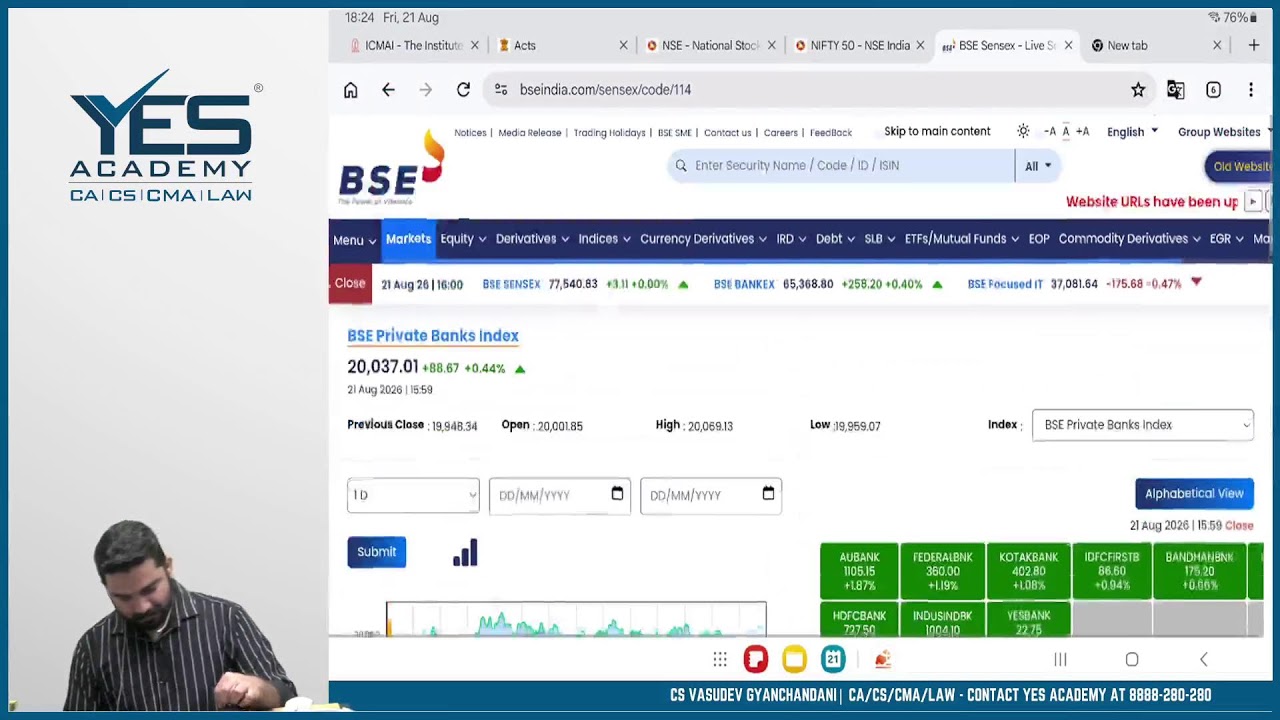Viewport: 1280px width, 720px height.
Task: Open a new browser tab
Action: (1253, 45)
